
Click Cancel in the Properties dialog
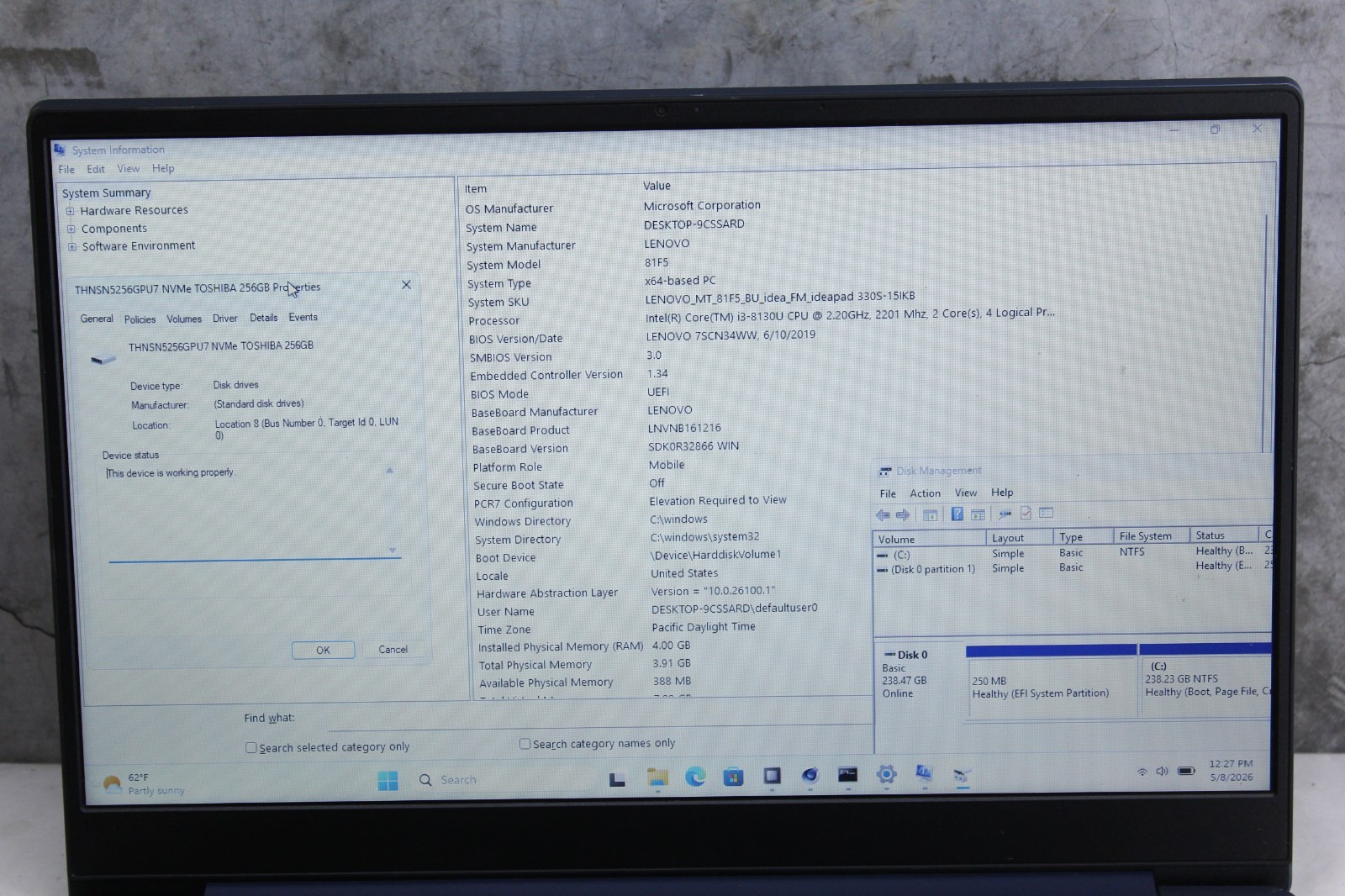point(393,650)
